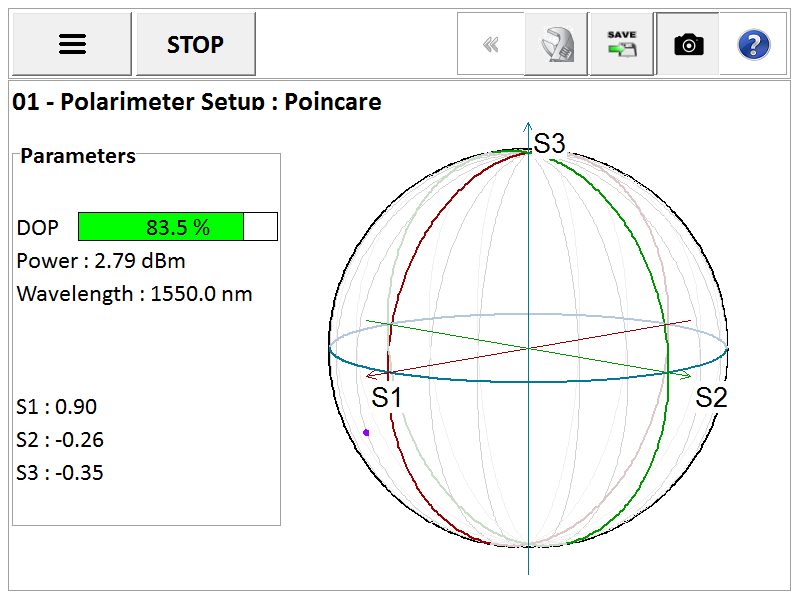
Task: Click the S1 : 0.90 value
Action: point(56,407)
